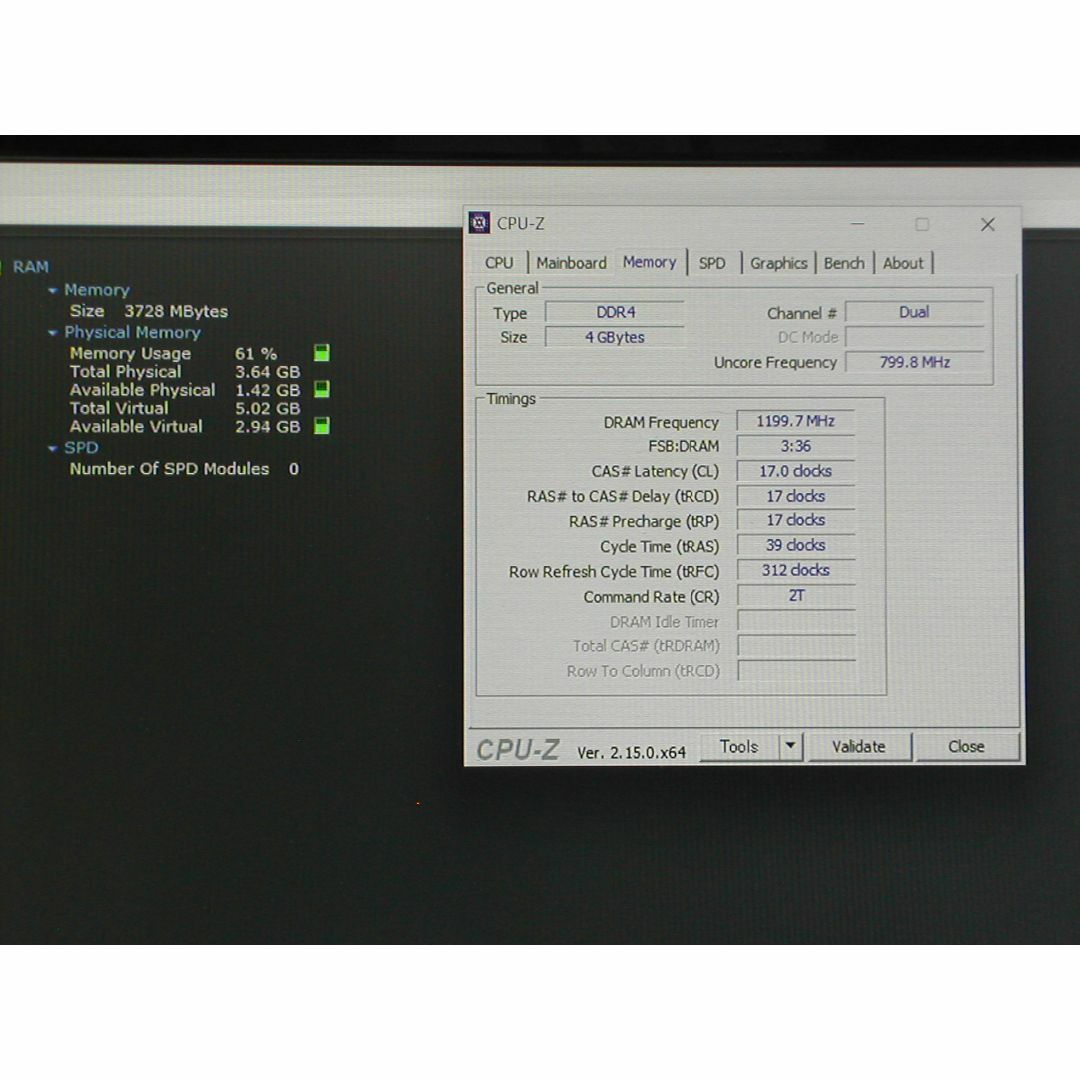The image size is (1080, 1080).
Task: Click the Total Physical 3.64 GB value
Action: click(x=267, y=372)
